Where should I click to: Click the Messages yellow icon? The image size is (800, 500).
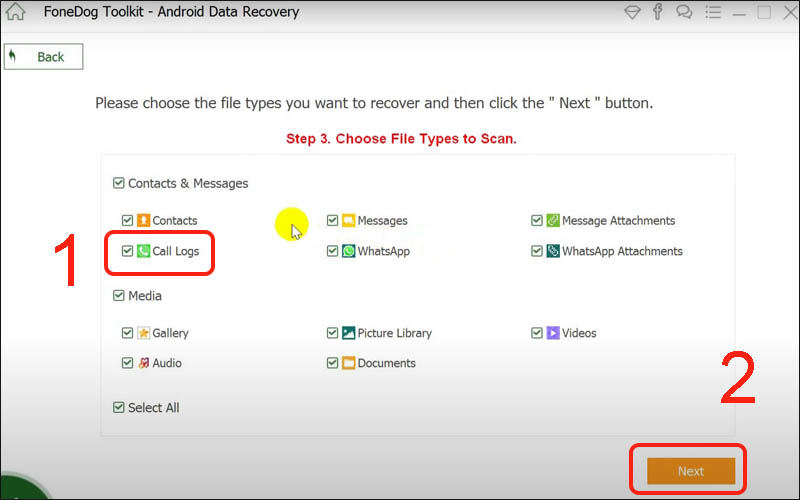click(348, 220)
